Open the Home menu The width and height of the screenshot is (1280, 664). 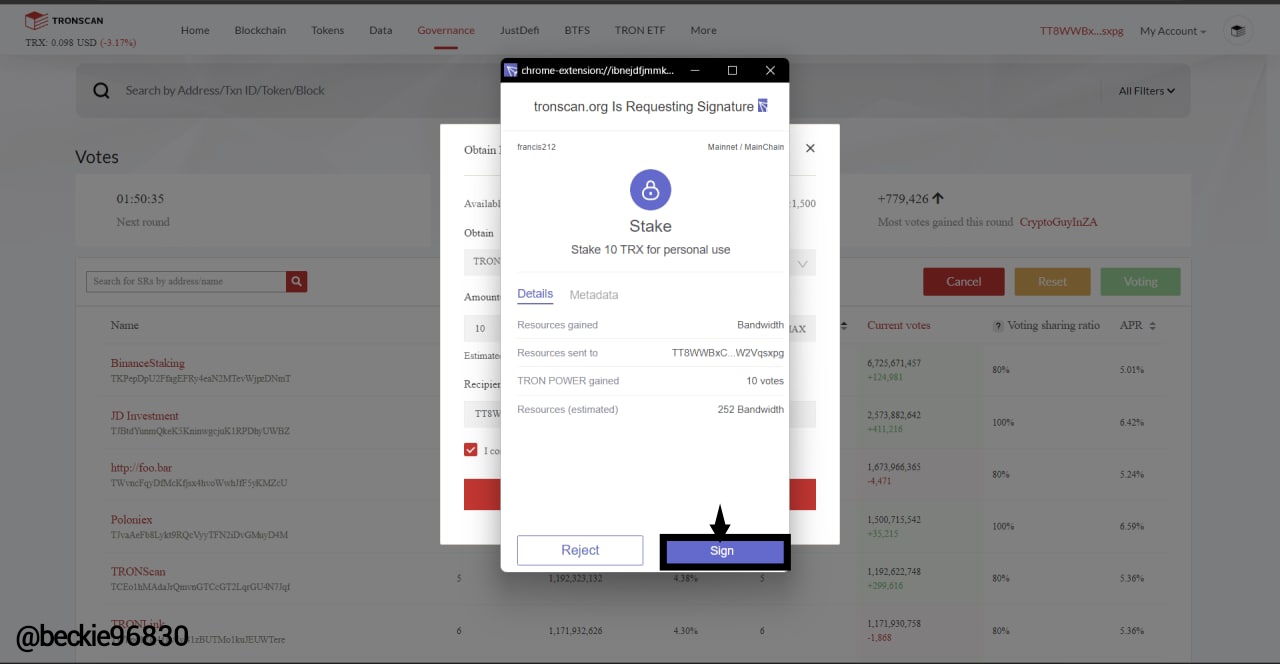195,30
